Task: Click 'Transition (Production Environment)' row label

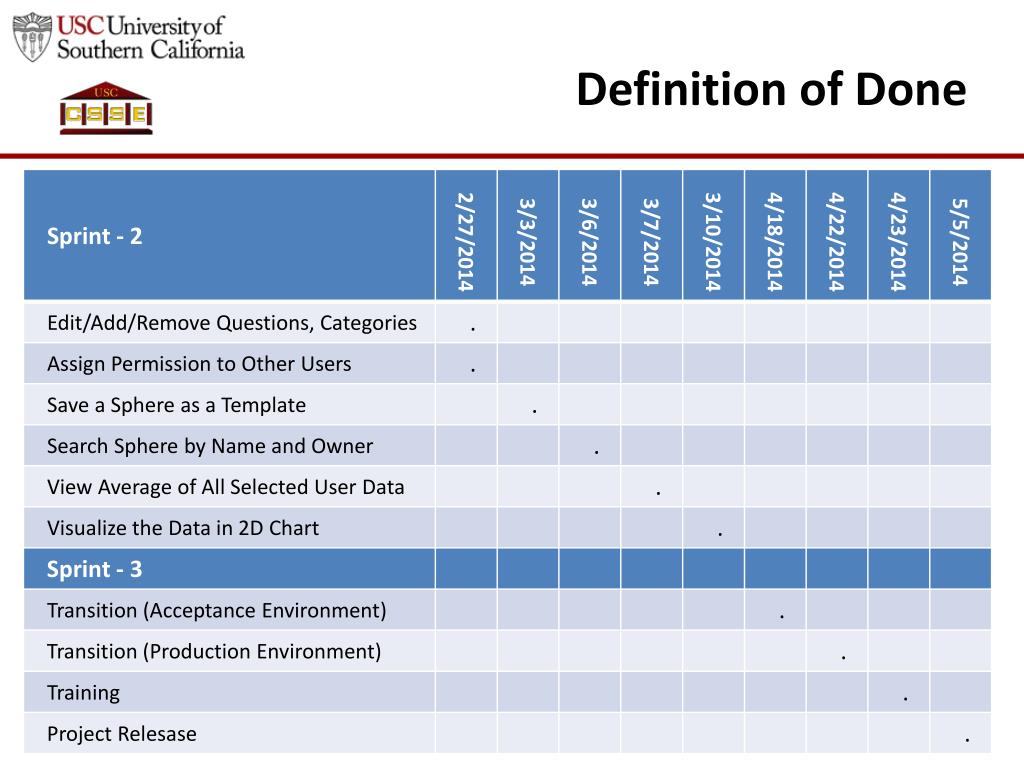Action: coord(214,652)
